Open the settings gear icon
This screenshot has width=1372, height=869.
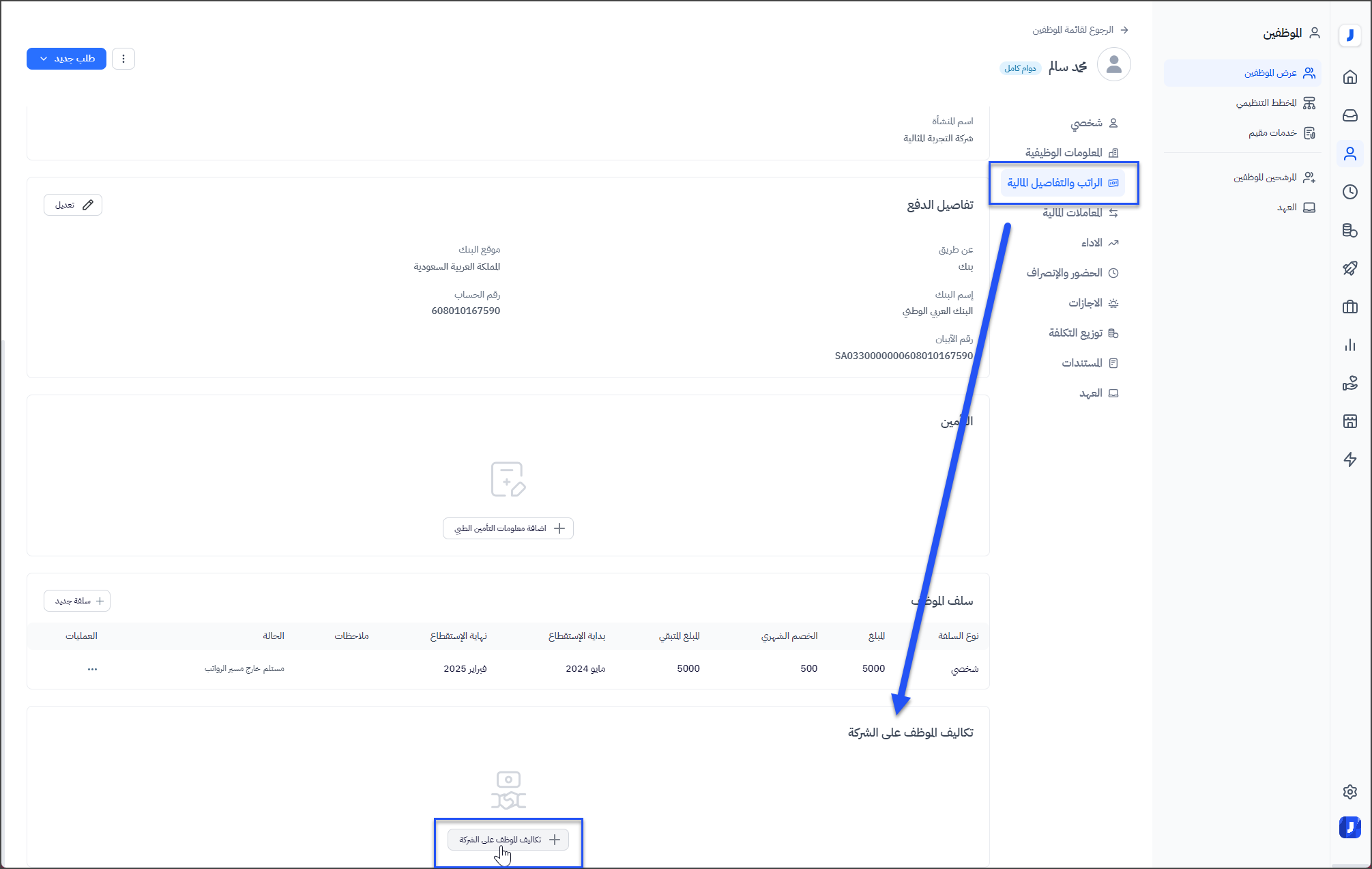pos(1349,792)
